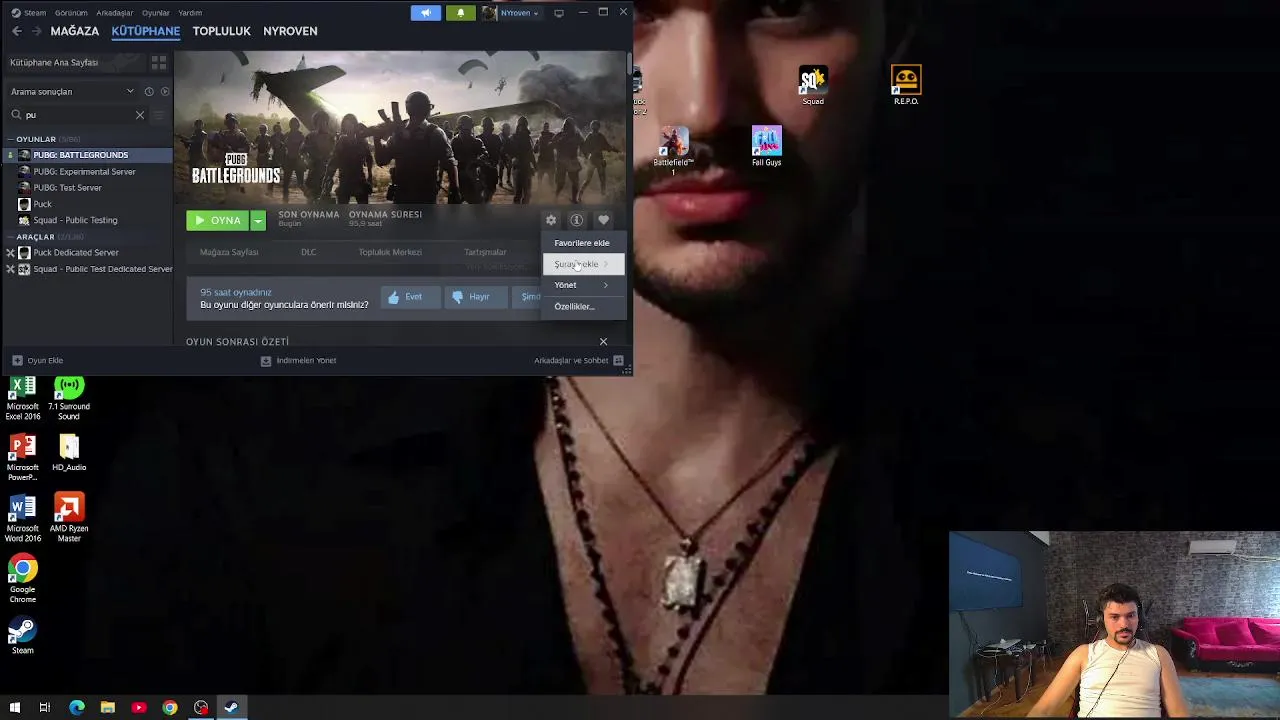Open the Görünüm menu

pyautogui.click(x=71, y=13)
